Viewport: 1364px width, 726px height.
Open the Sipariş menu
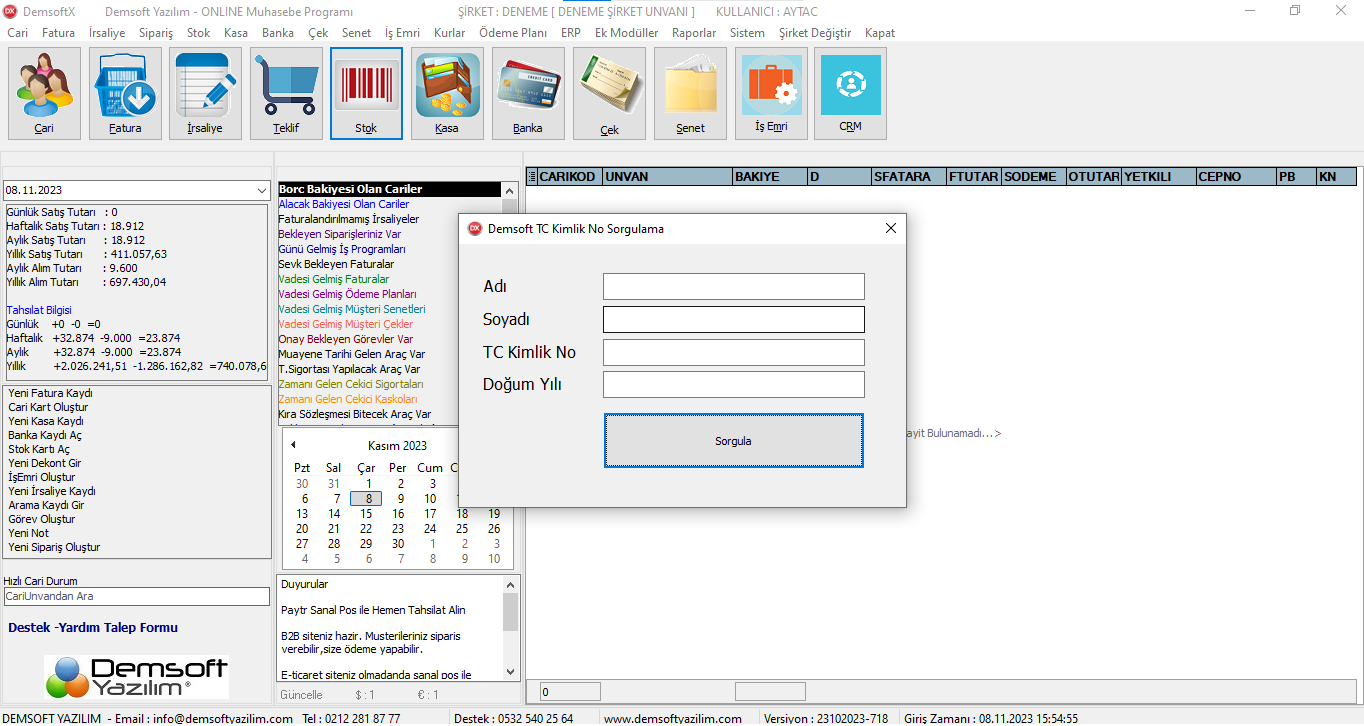156,33
